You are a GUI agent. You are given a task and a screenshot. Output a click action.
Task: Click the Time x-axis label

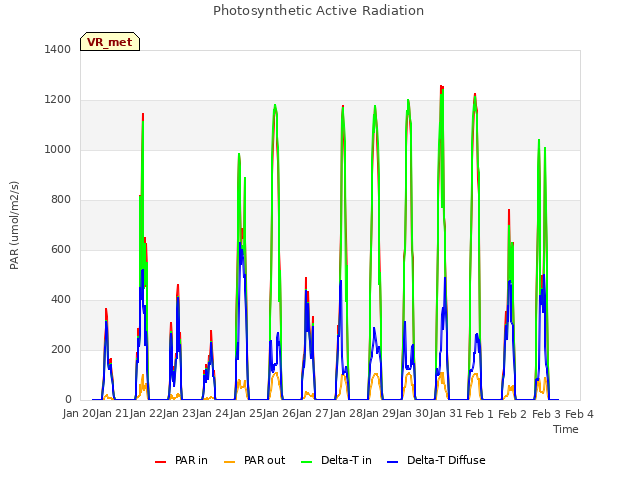[566, 429]
